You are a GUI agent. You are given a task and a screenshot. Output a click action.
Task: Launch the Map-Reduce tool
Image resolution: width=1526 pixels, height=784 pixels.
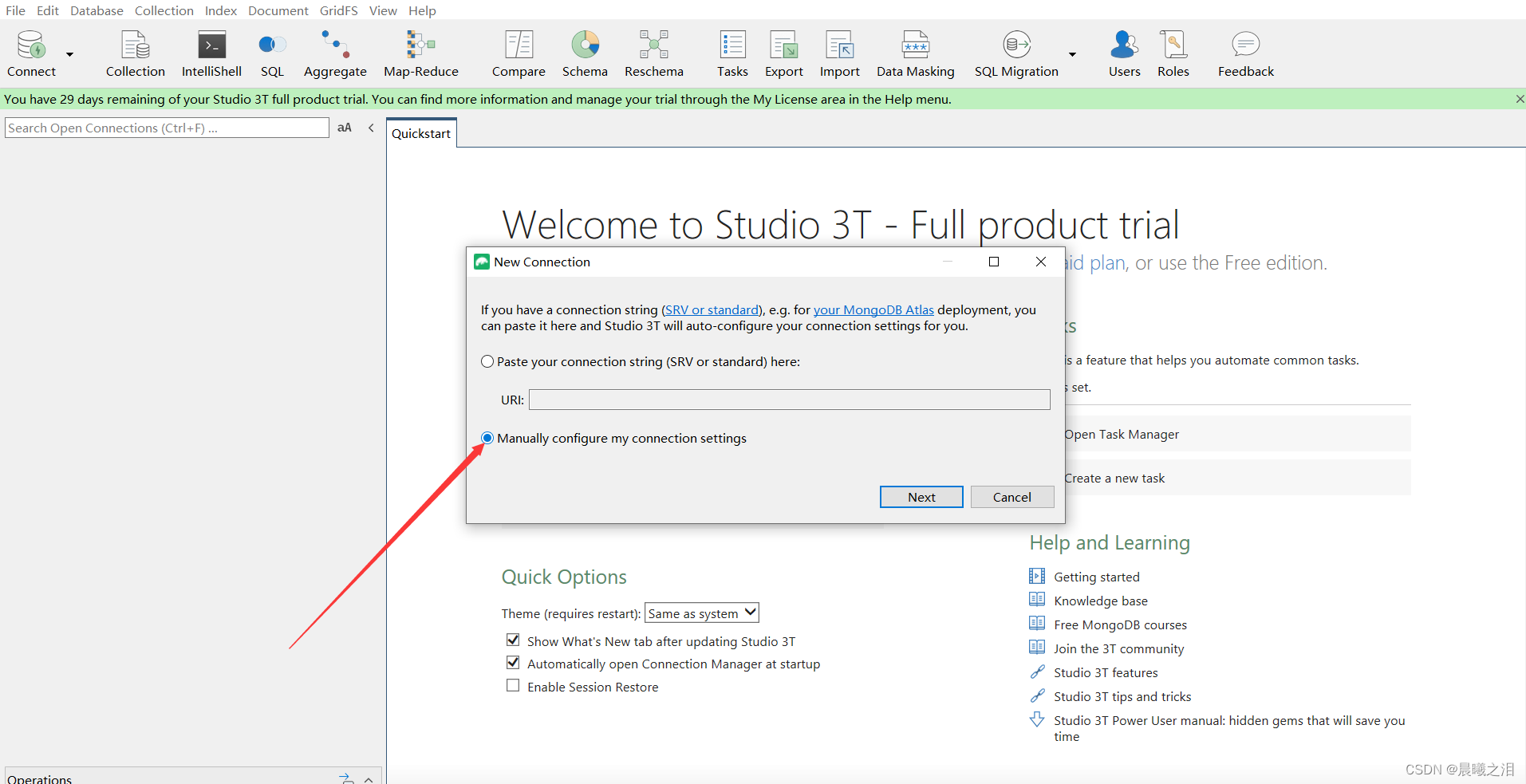[x=420, y=53]
